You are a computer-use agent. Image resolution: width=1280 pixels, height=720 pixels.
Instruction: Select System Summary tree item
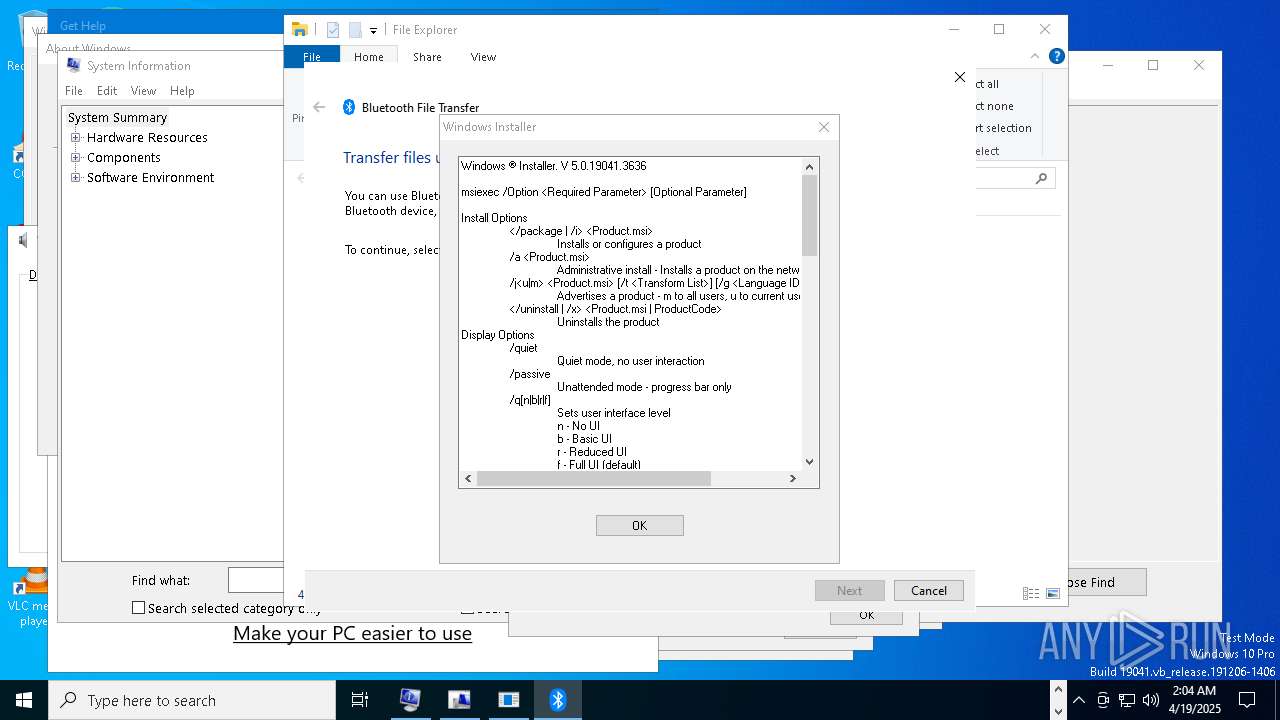pyautogui.click(x=117, y=117)
